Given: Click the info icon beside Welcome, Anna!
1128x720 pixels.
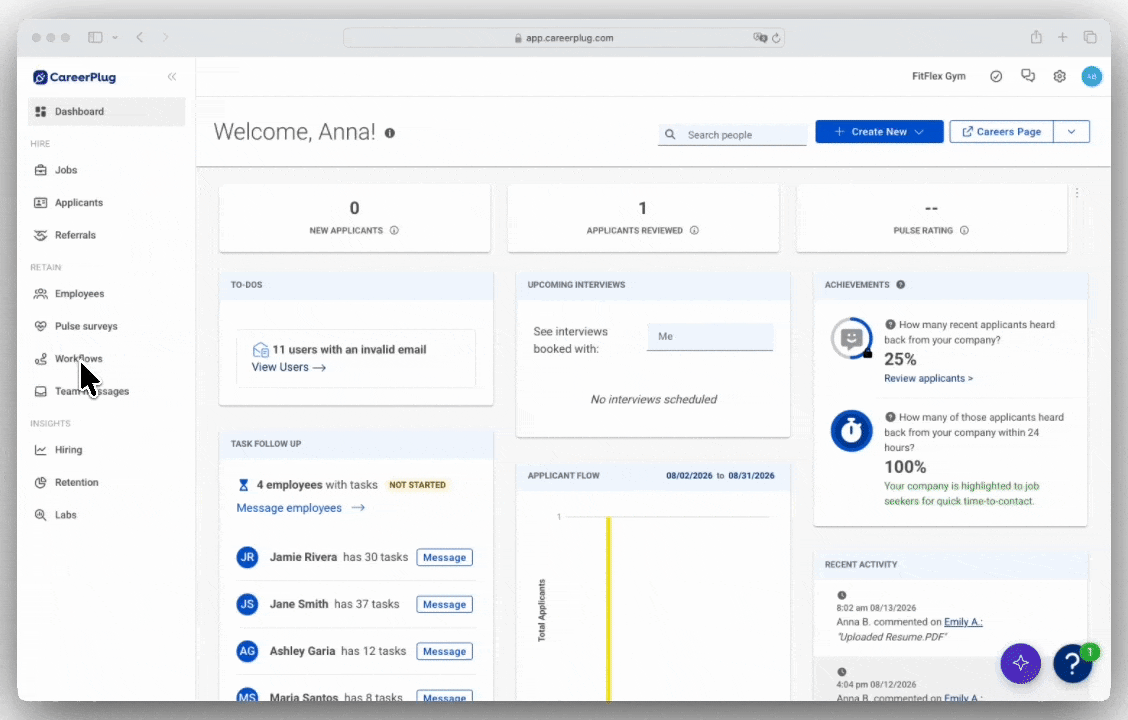Looking at the screenshot, I should click(390, 133).
